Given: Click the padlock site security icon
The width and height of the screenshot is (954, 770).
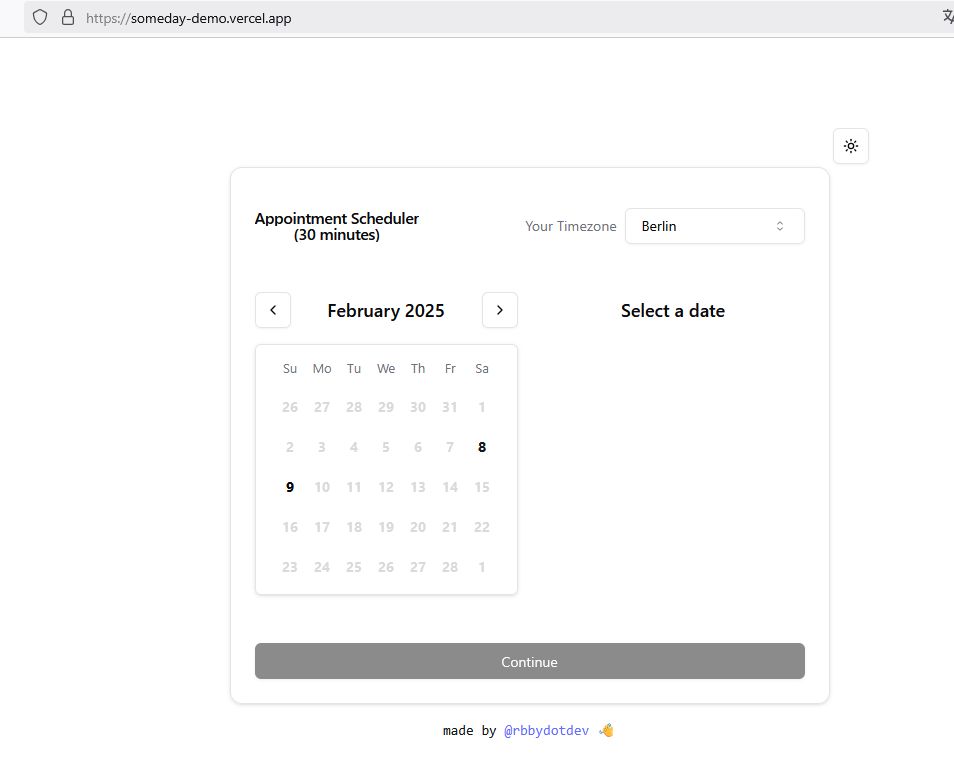Looking at the screenshot, I should pos(68,17).
